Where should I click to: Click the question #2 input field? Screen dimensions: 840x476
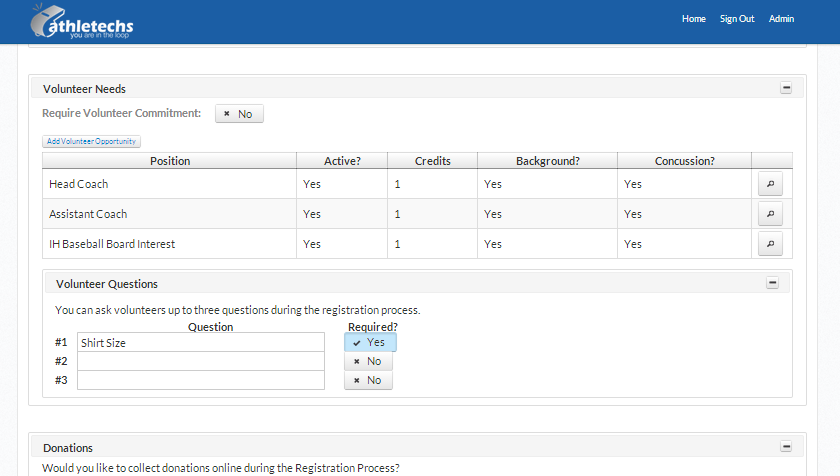(x=201, y=361)
